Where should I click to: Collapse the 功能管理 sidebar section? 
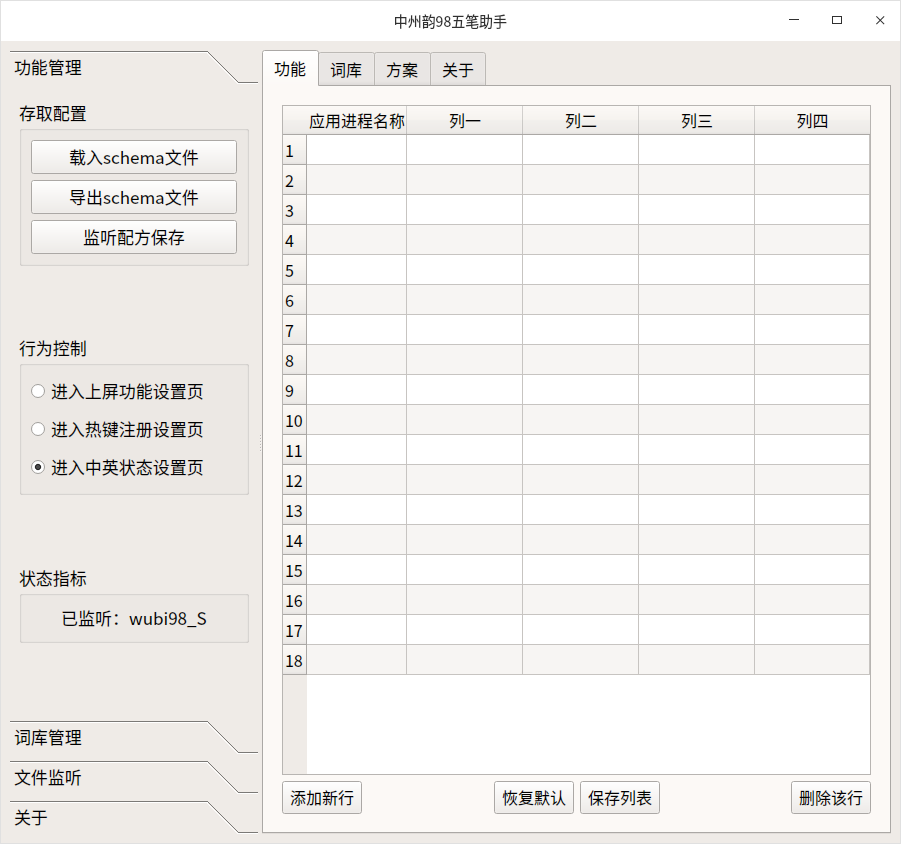pos(45,68)
